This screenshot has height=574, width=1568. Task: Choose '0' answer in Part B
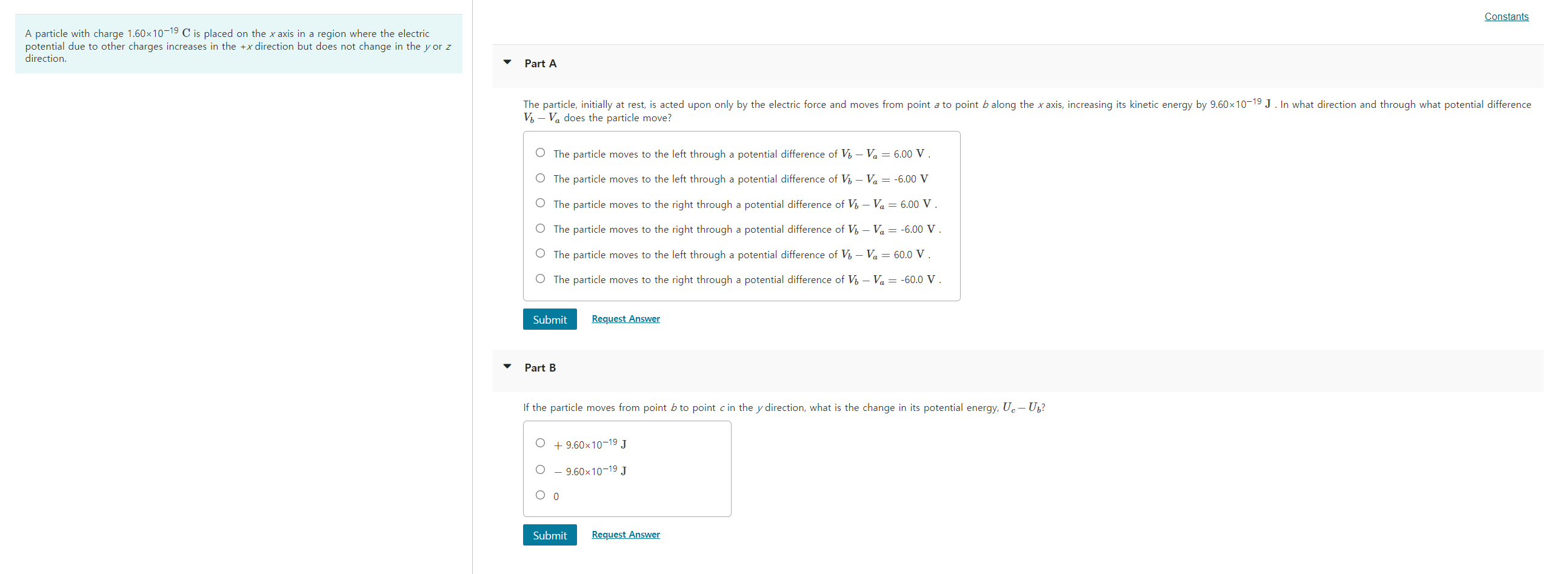pyautogui.click(x=539, y=494)
